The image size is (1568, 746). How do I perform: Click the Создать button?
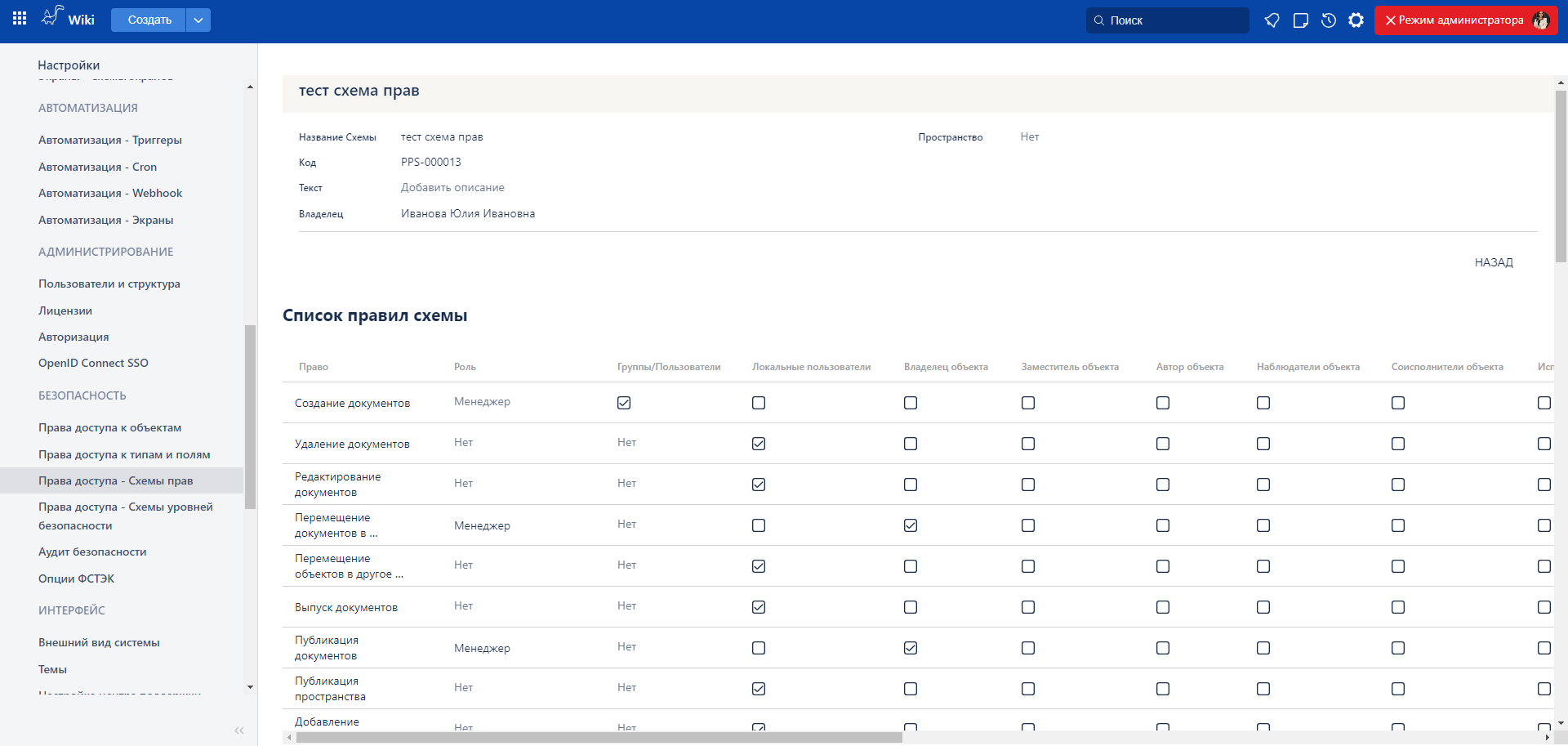(149, 20)
